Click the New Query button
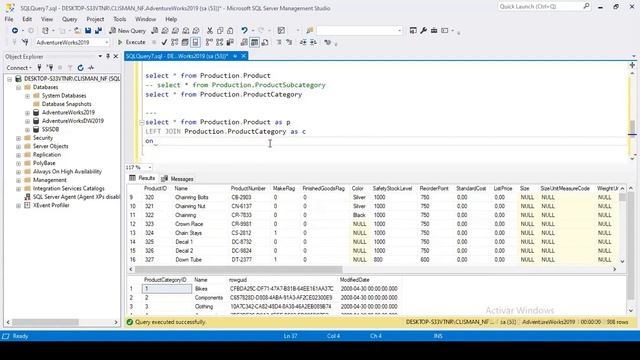The height and width of the screenshot is (360, 640). click(127, 31)
